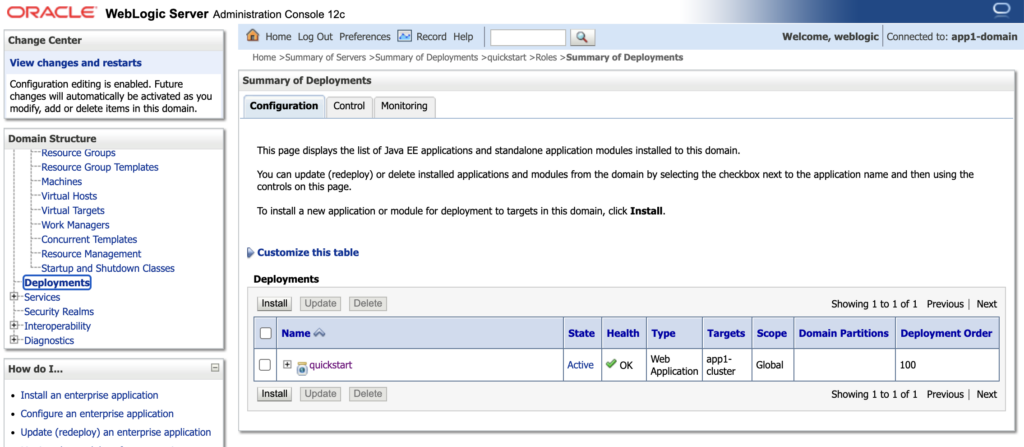Click the Home house icon in toolbar
1024x447 pixels.
click(x=253, y=37)
